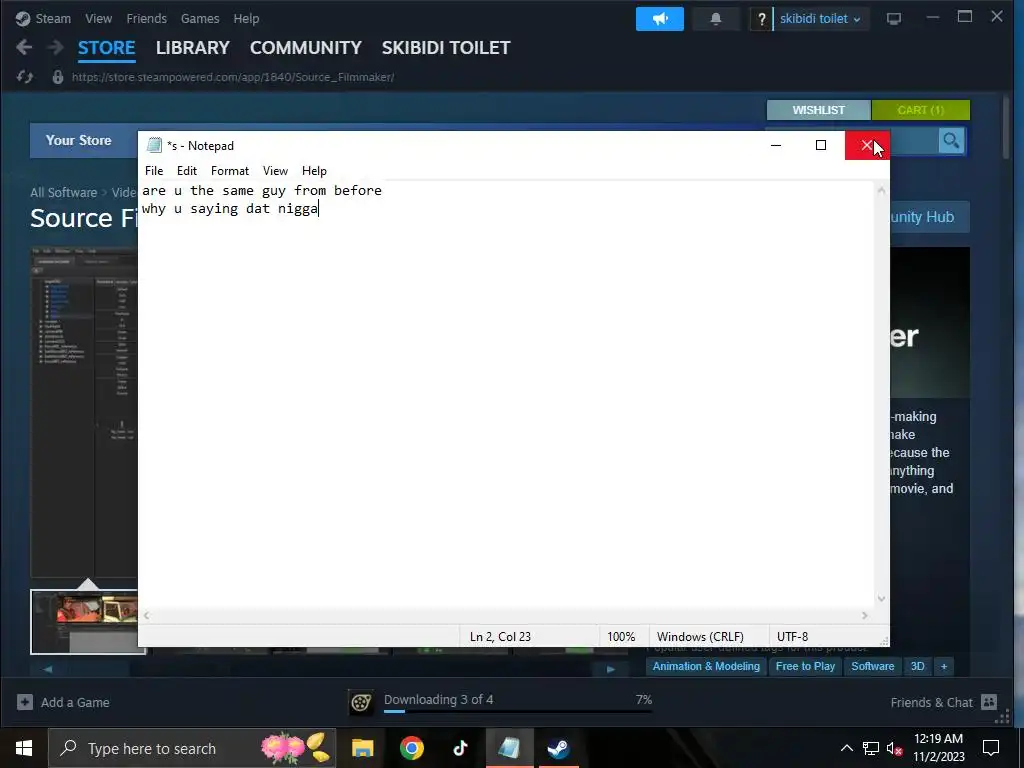Go back with the Steam back arrow
The height and width of the screenshot is (768, 1024).
point(24,47)
